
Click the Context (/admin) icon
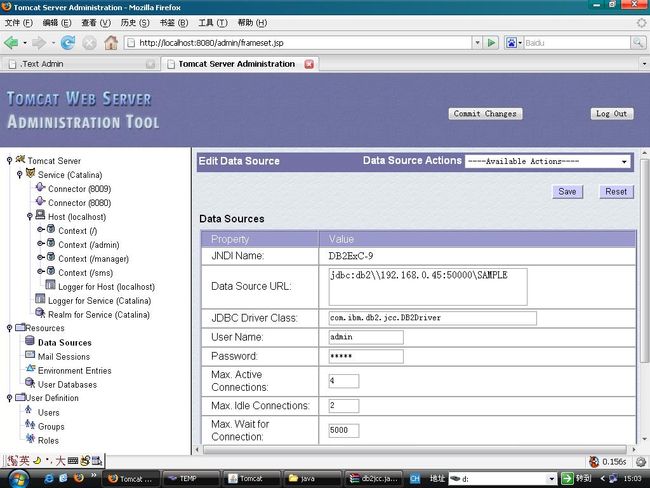(51, 243)
